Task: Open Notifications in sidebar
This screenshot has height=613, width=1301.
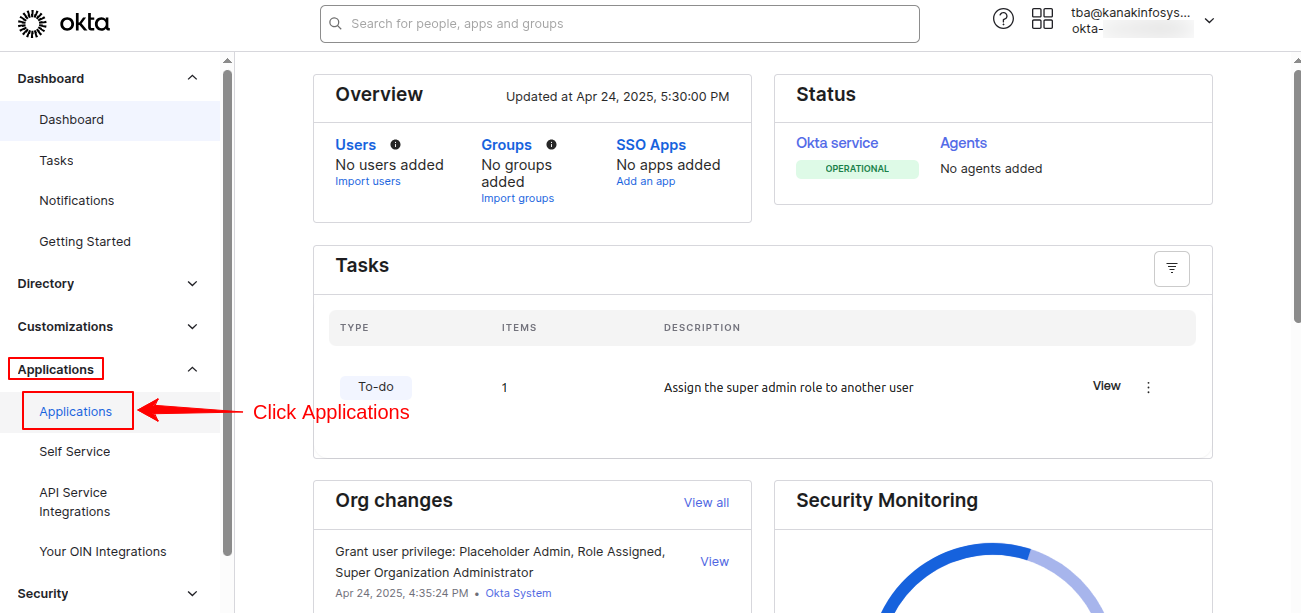Action: click(77, 201)
